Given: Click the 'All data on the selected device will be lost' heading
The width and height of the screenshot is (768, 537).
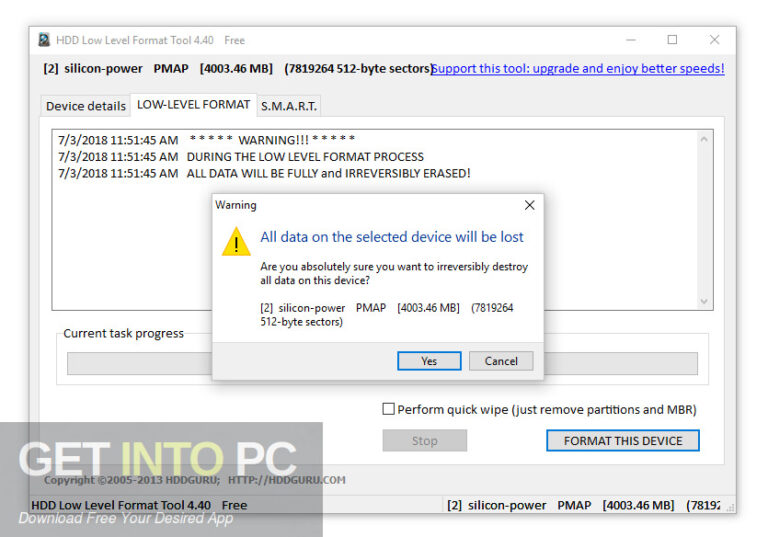Looking at the screenshot, I should (x=392, y=237).
